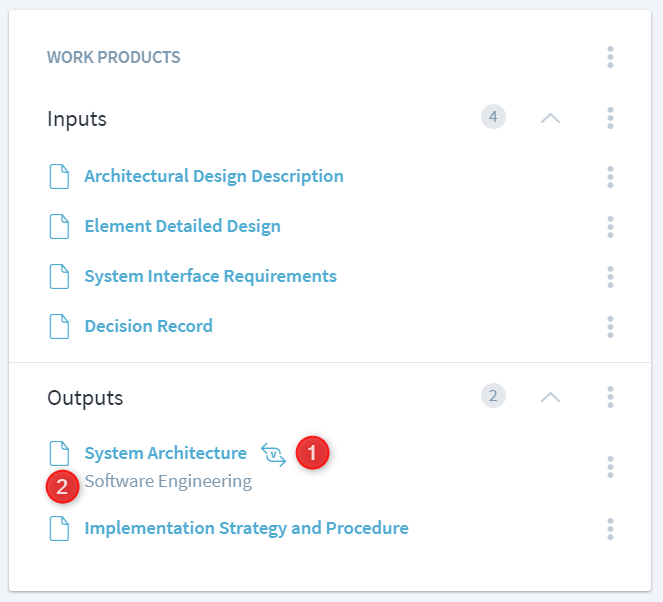This screenshot has width=663, height=602.
Task: Open the Outputs section three-dot menu
Action: 610,397
